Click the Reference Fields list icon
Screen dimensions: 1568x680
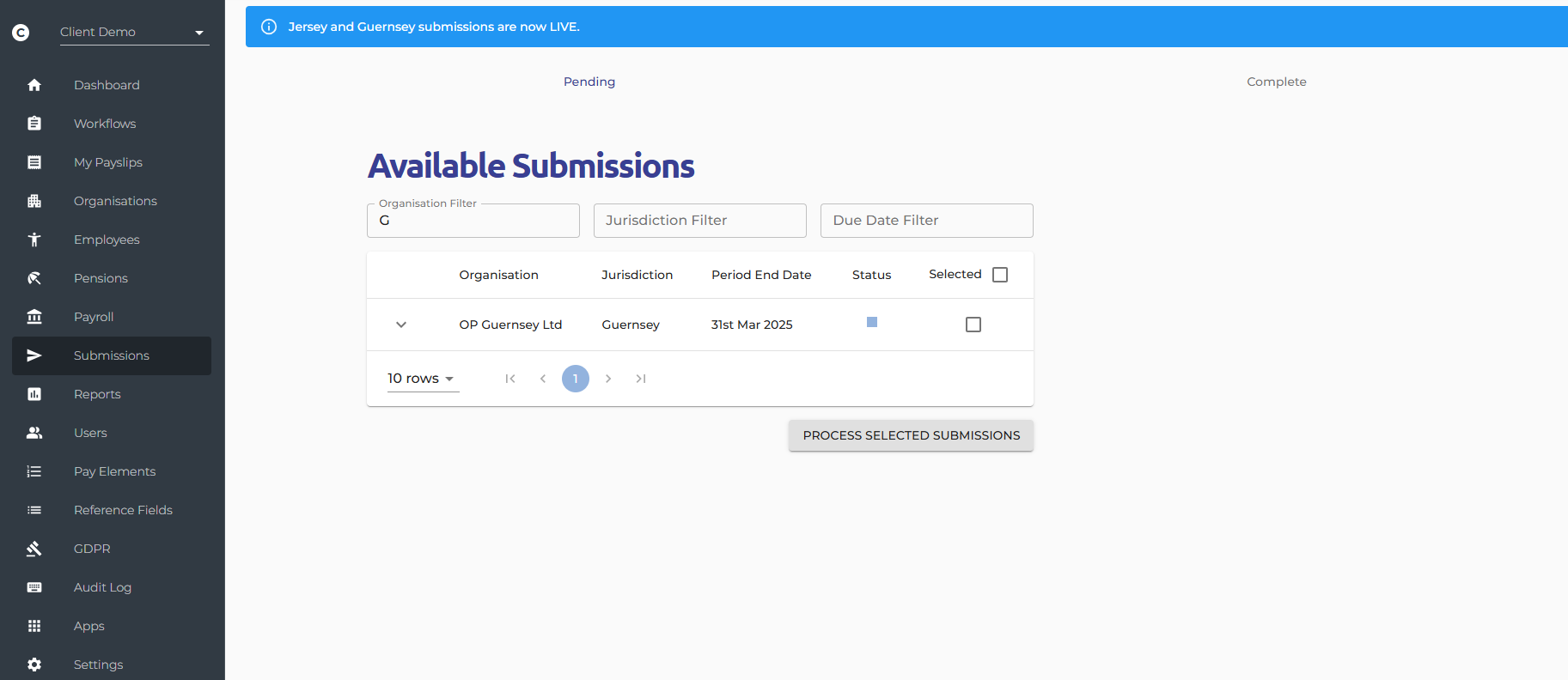(x=34, y=510)
